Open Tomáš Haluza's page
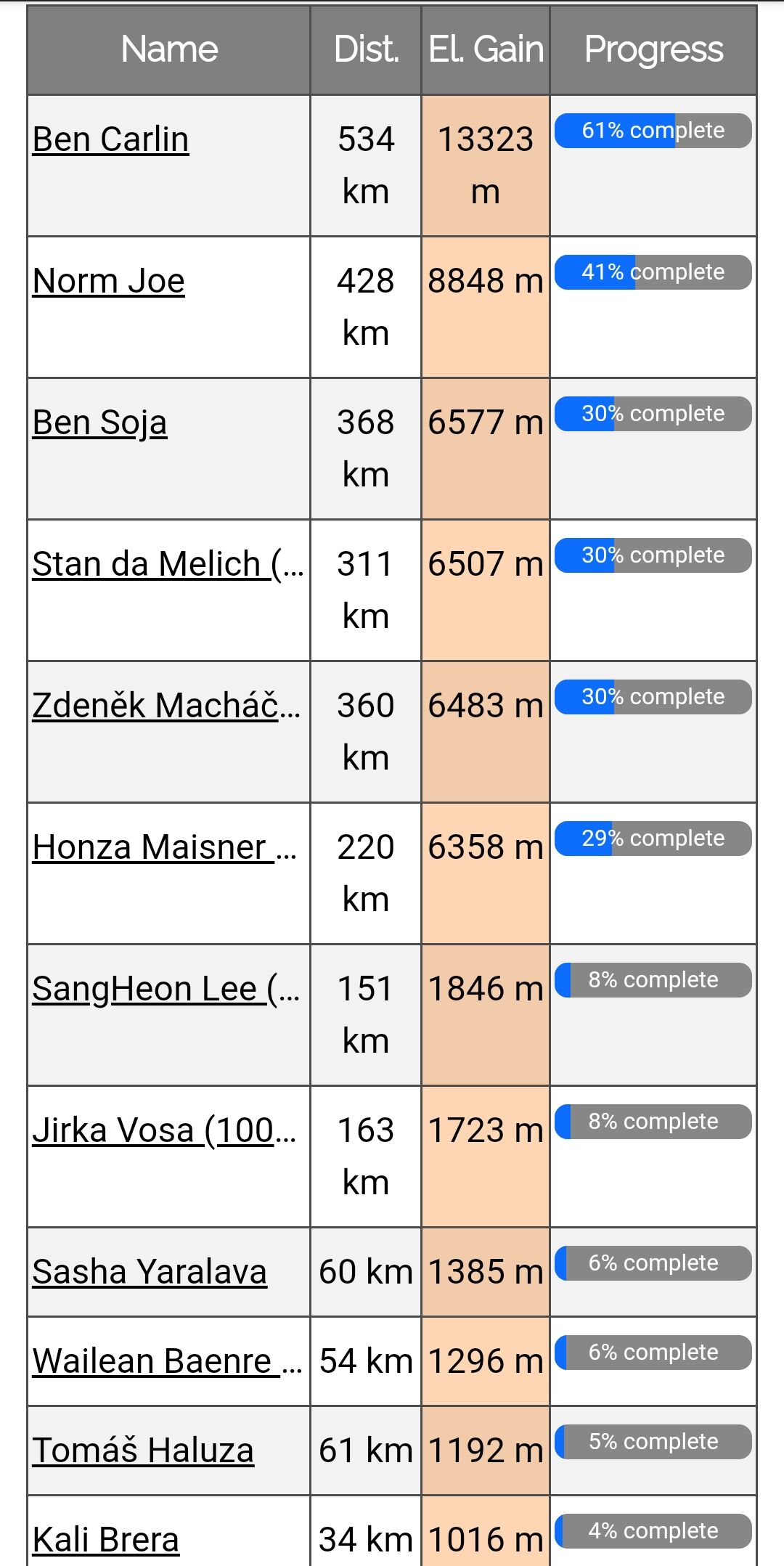The width and height of the screenshot is (784, 1566). 144,1451
